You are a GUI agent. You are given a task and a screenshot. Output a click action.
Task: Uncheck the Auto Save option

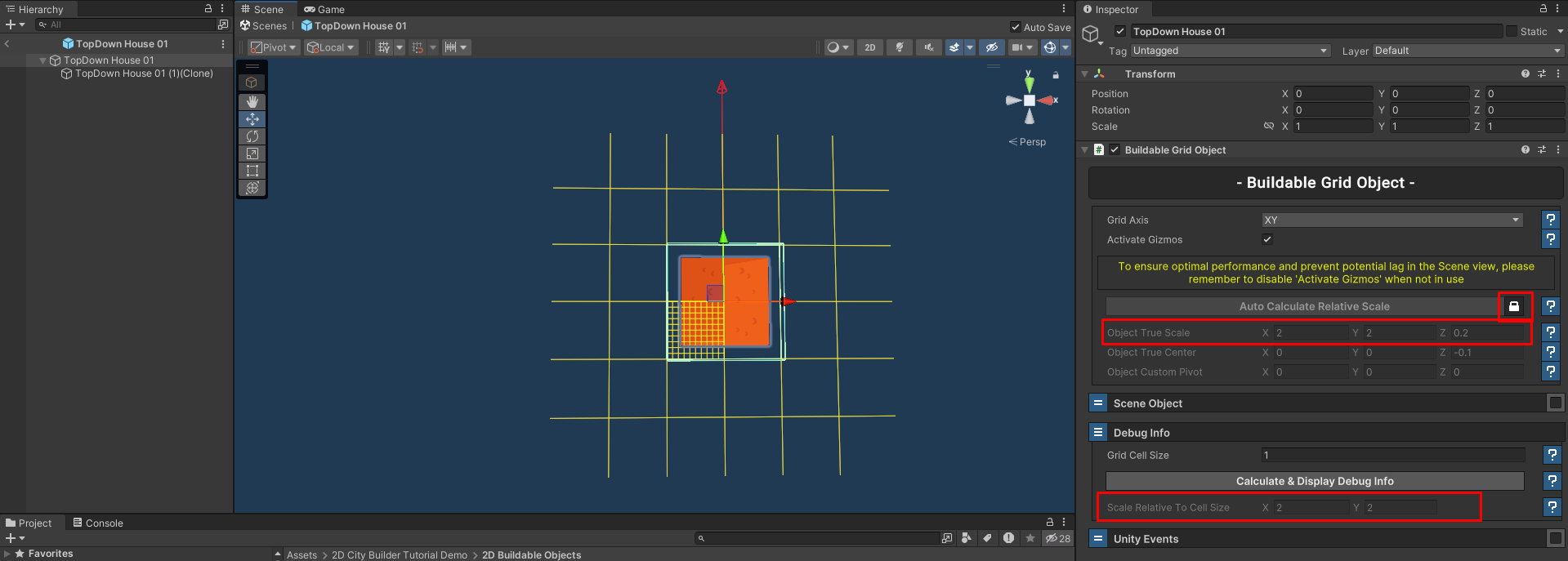click(x=1015, y=27)
